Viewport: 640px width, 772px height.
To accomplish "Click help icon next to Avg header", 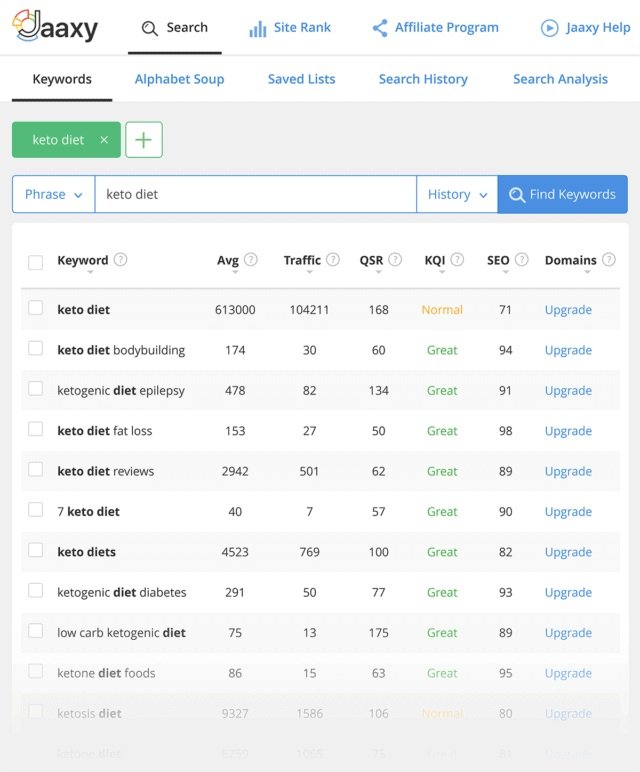I will [x=251, y=260].
